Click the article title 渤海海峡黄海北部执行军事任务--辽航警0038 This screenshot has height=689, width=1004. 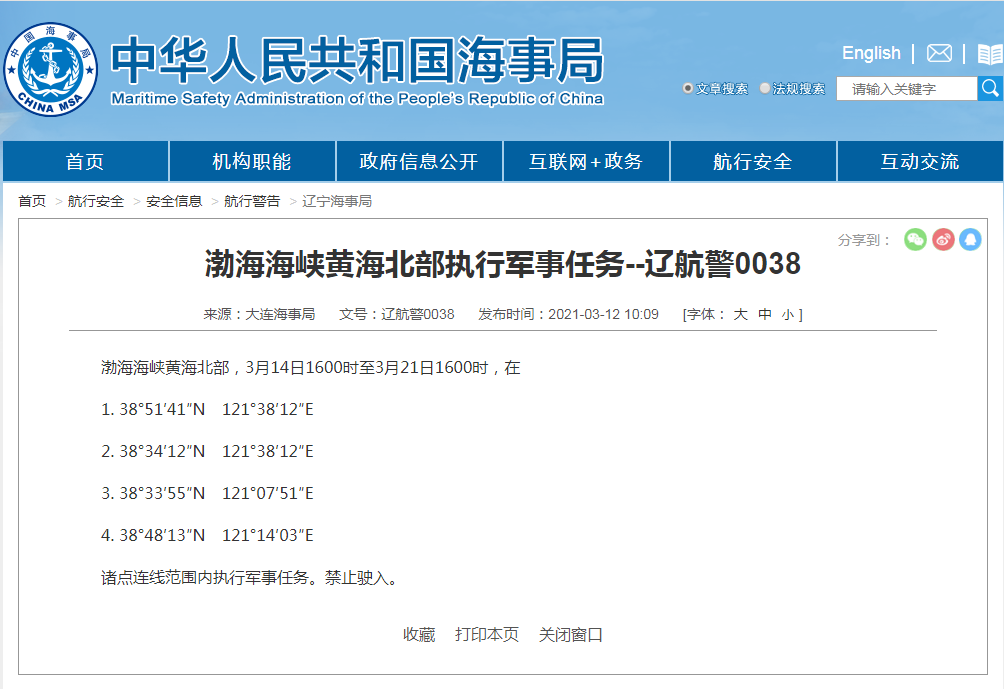coord(503,264)
